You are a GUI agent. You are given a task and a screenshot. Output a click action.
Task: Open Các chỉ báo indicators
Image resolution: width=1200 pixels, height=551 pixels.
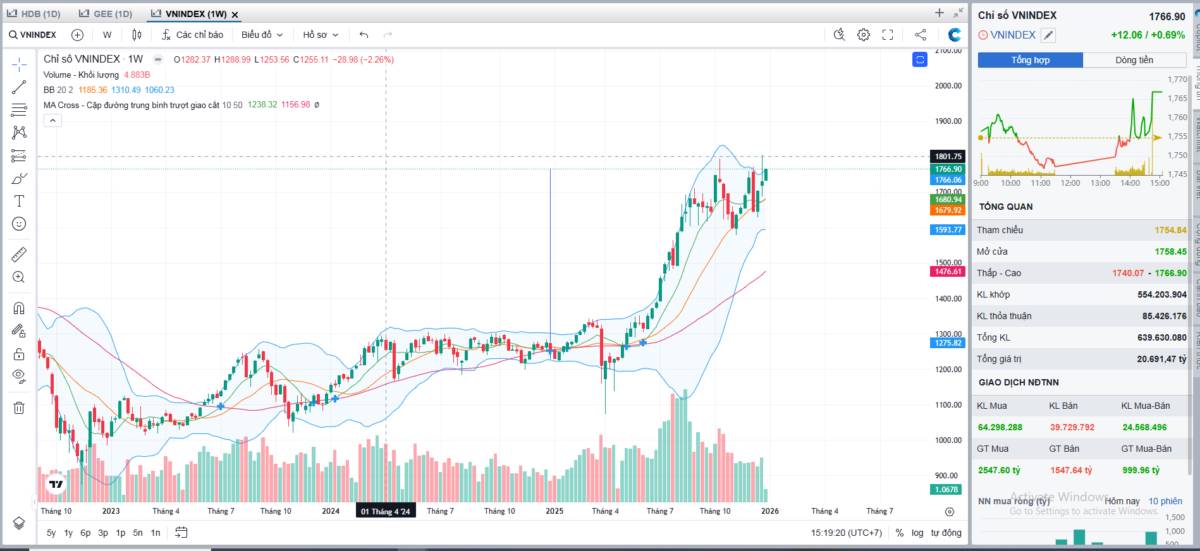point(192,35)
